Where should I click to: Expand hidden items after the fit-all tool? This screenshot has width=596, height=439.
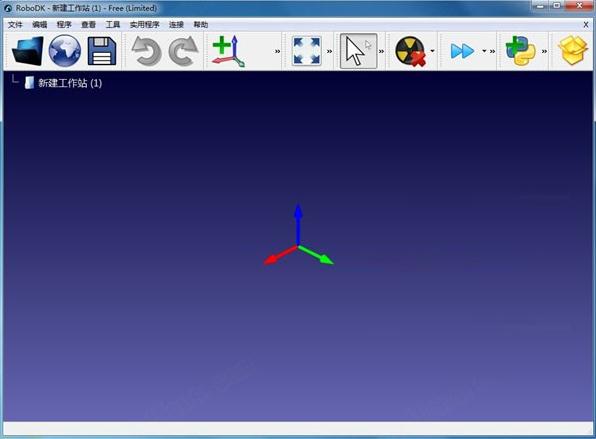coord(330,51)
